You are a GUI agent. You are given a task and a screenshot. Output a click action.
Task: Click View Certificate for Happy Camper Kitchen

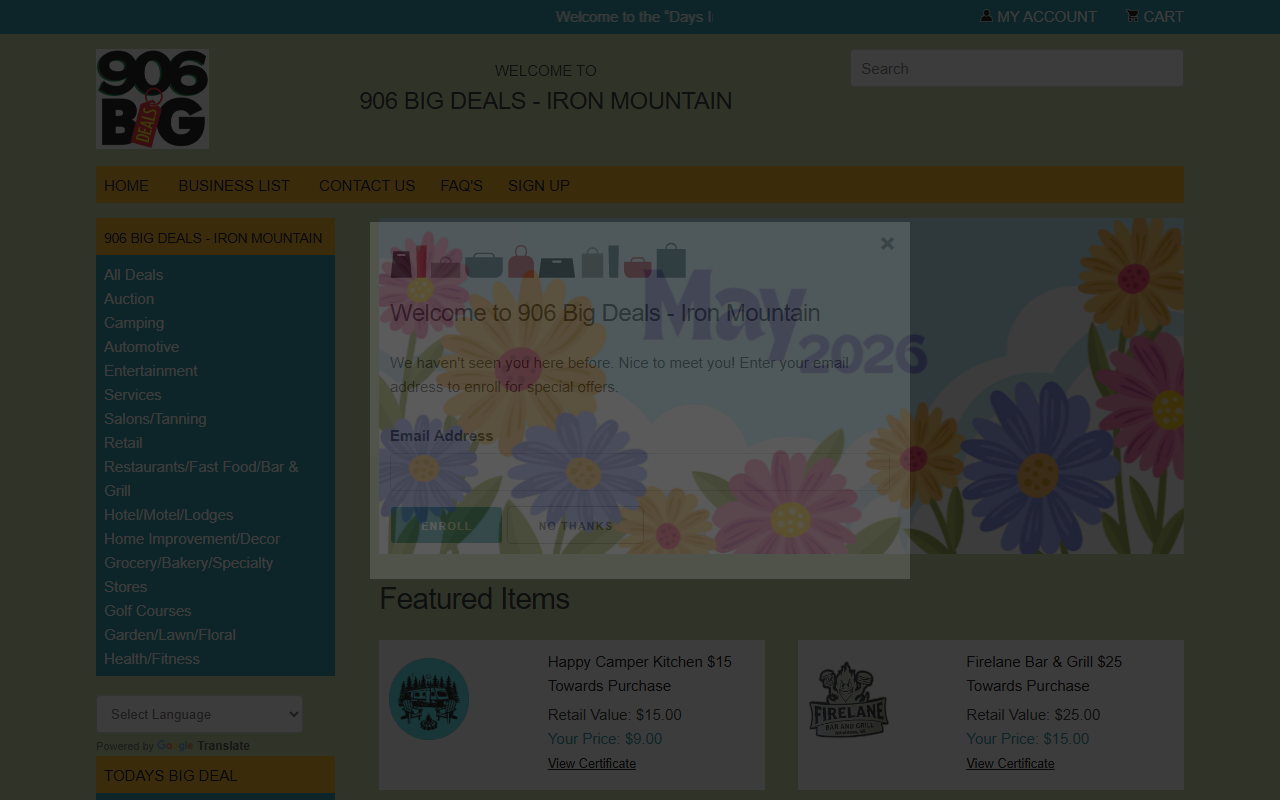pyautogui.click(x=592, y=763)
